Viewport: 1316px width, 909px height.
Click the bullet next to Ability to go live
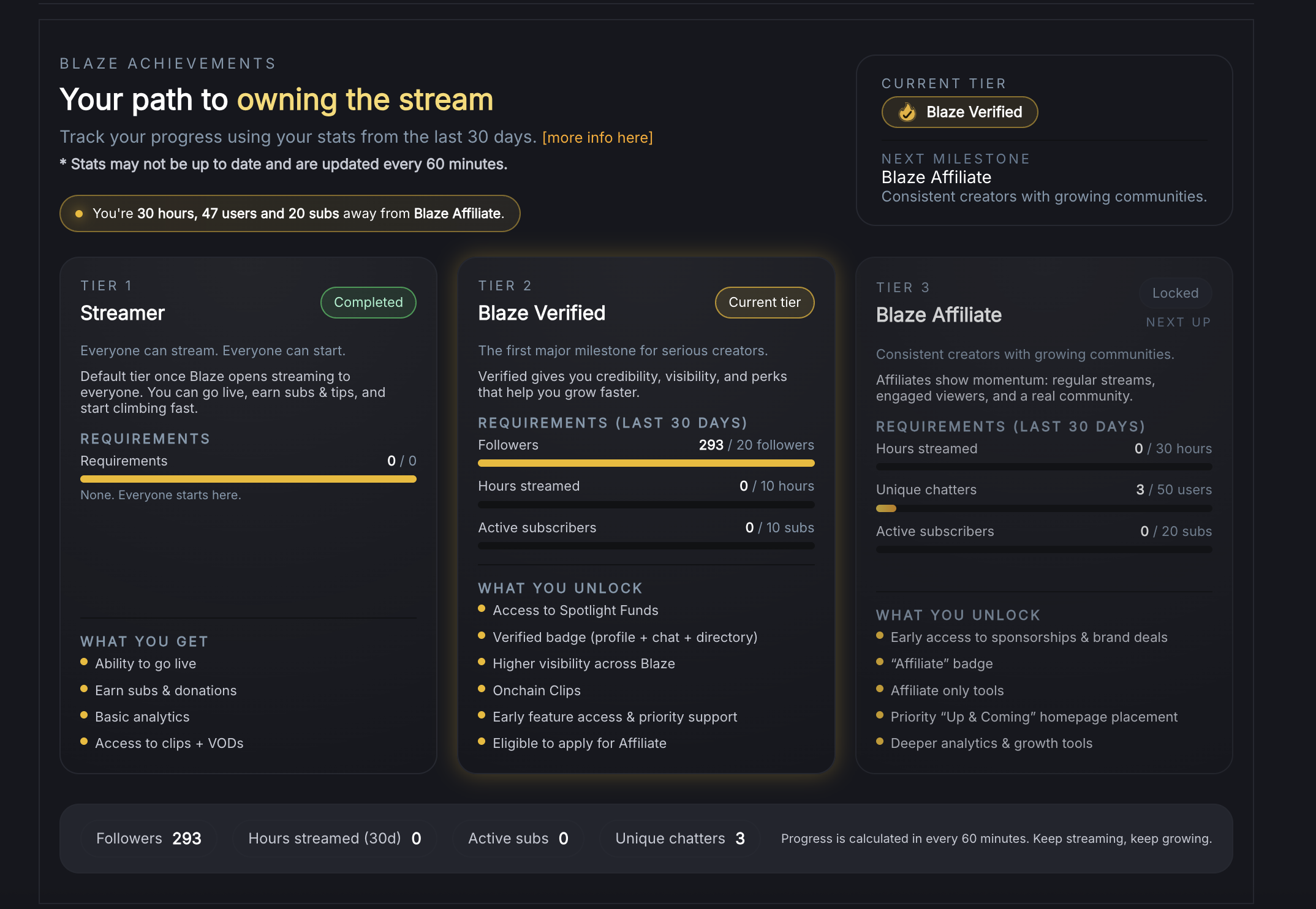[x=84, y=662]
